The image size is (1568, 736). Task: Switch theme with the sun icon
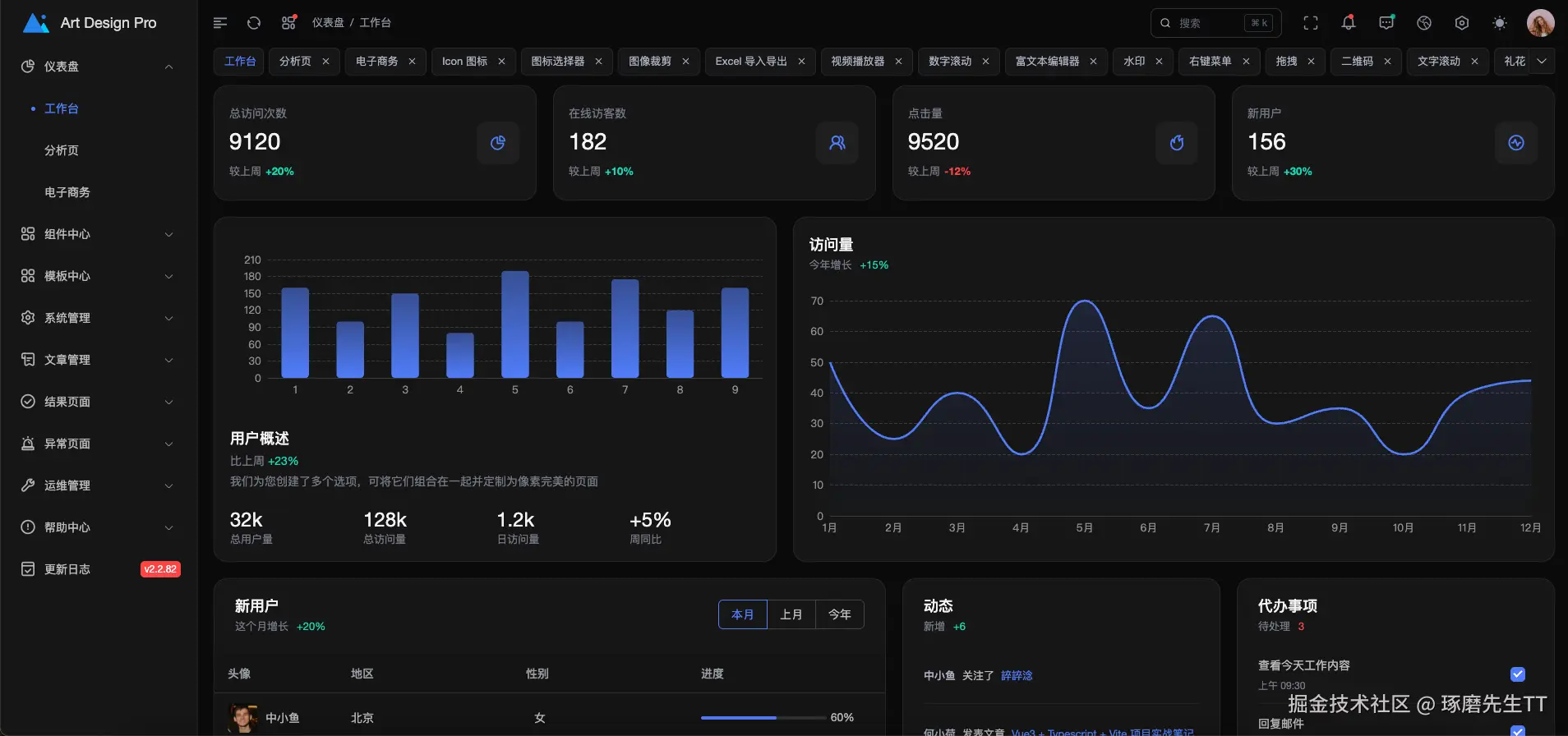coord(1500,23)
